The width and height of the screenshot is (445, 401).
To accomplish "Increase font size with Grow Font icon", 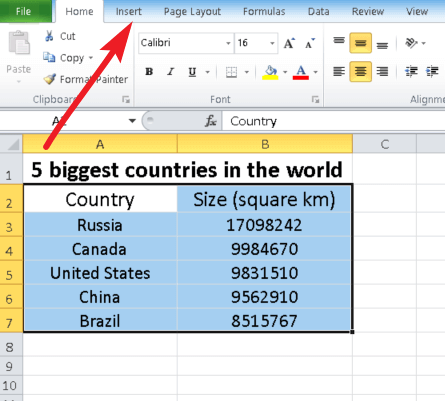I will pos(289,43).
